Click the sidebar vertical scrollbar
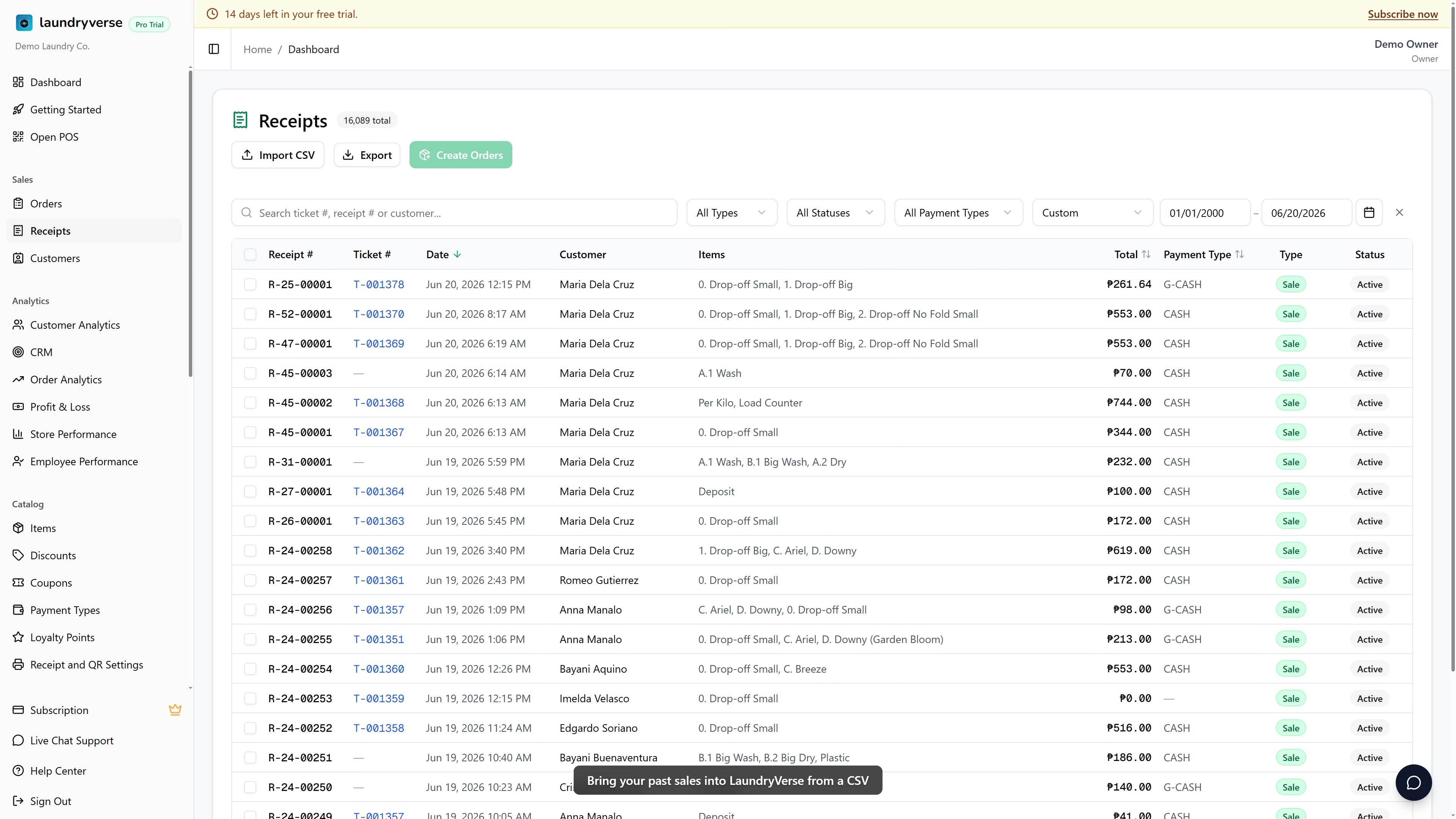1456x819 pixels. pyautogui.click(x=190, y=223)
